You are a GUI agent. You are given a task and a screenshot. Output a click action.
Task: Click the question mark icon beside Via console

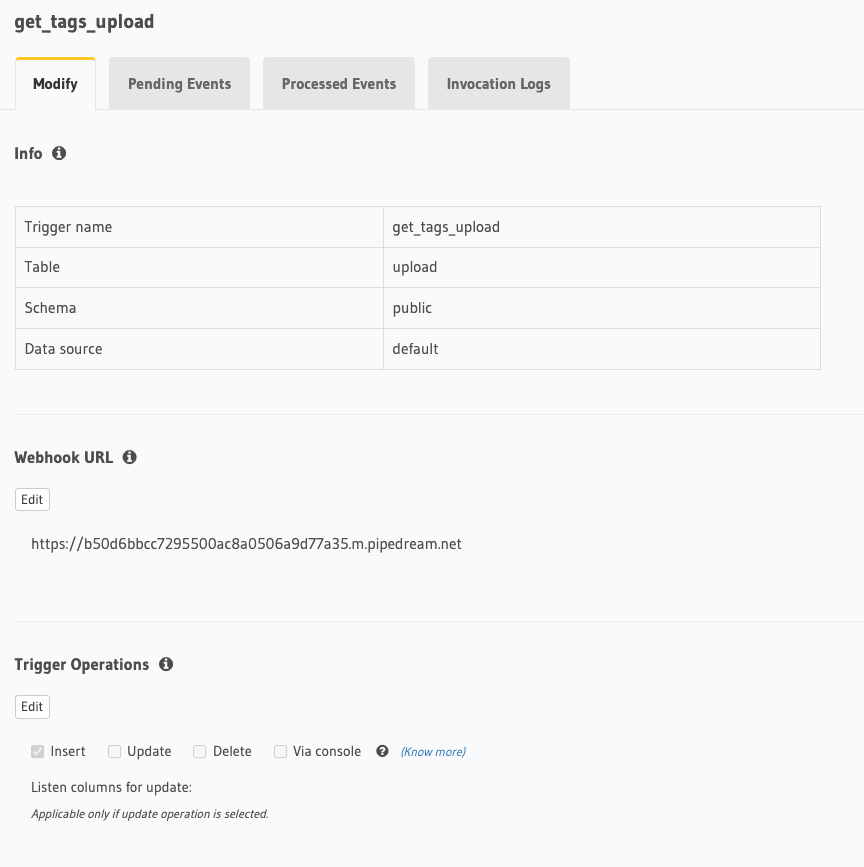tap(382, 751)
